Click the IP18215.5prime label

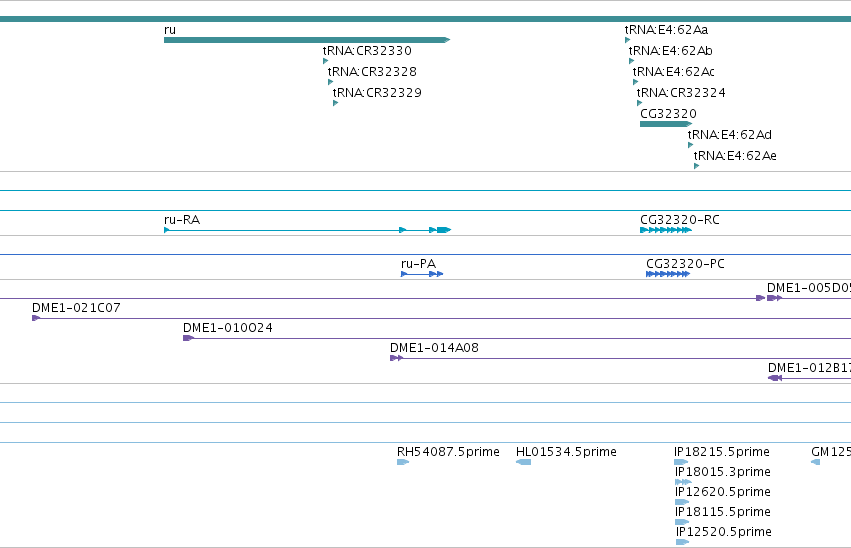[x=722, y=452]
